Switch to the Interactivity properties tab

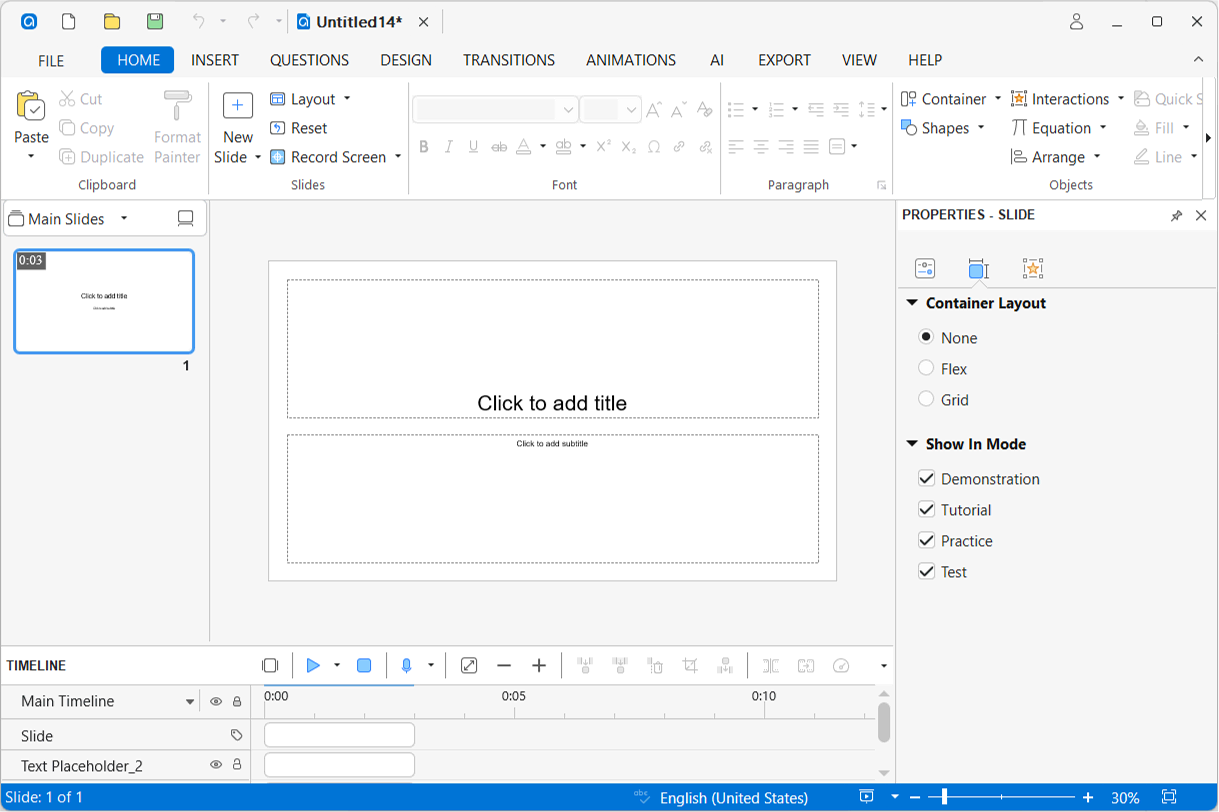[1032, 268]
